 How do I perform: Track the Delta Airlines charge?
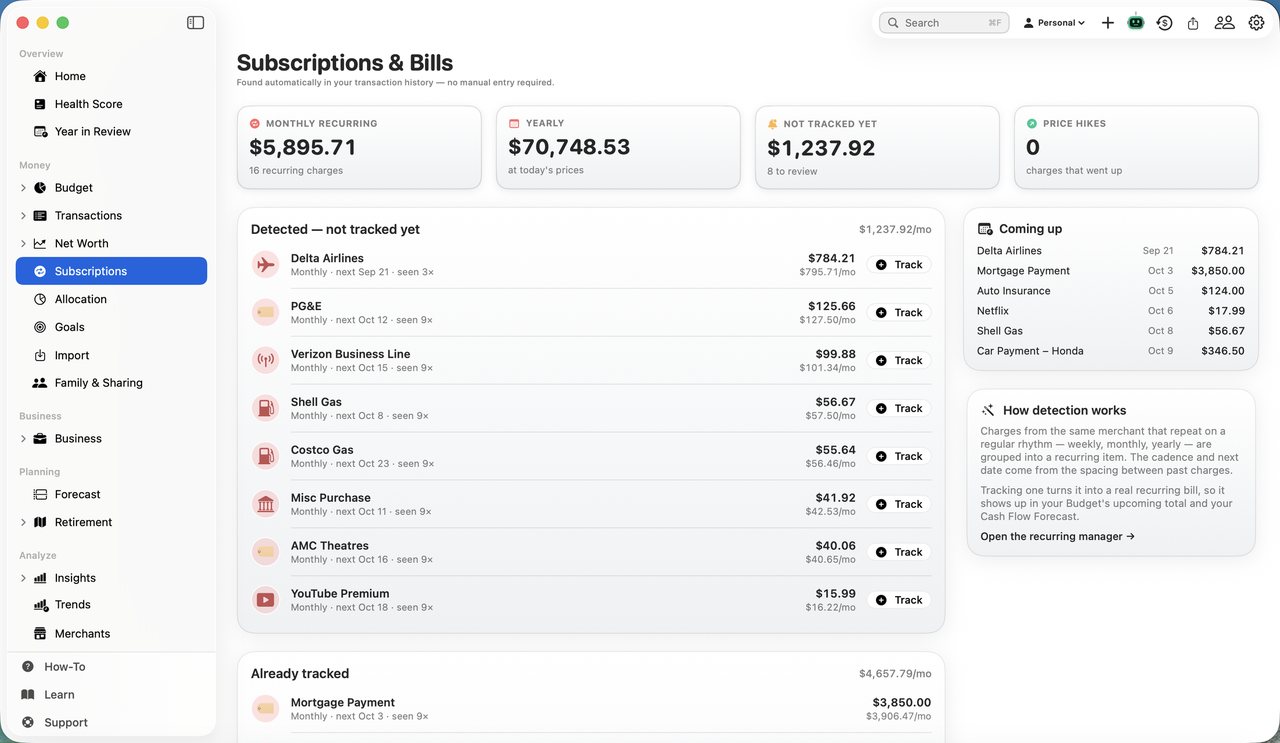pyautogui.click(x=899, y=265)
